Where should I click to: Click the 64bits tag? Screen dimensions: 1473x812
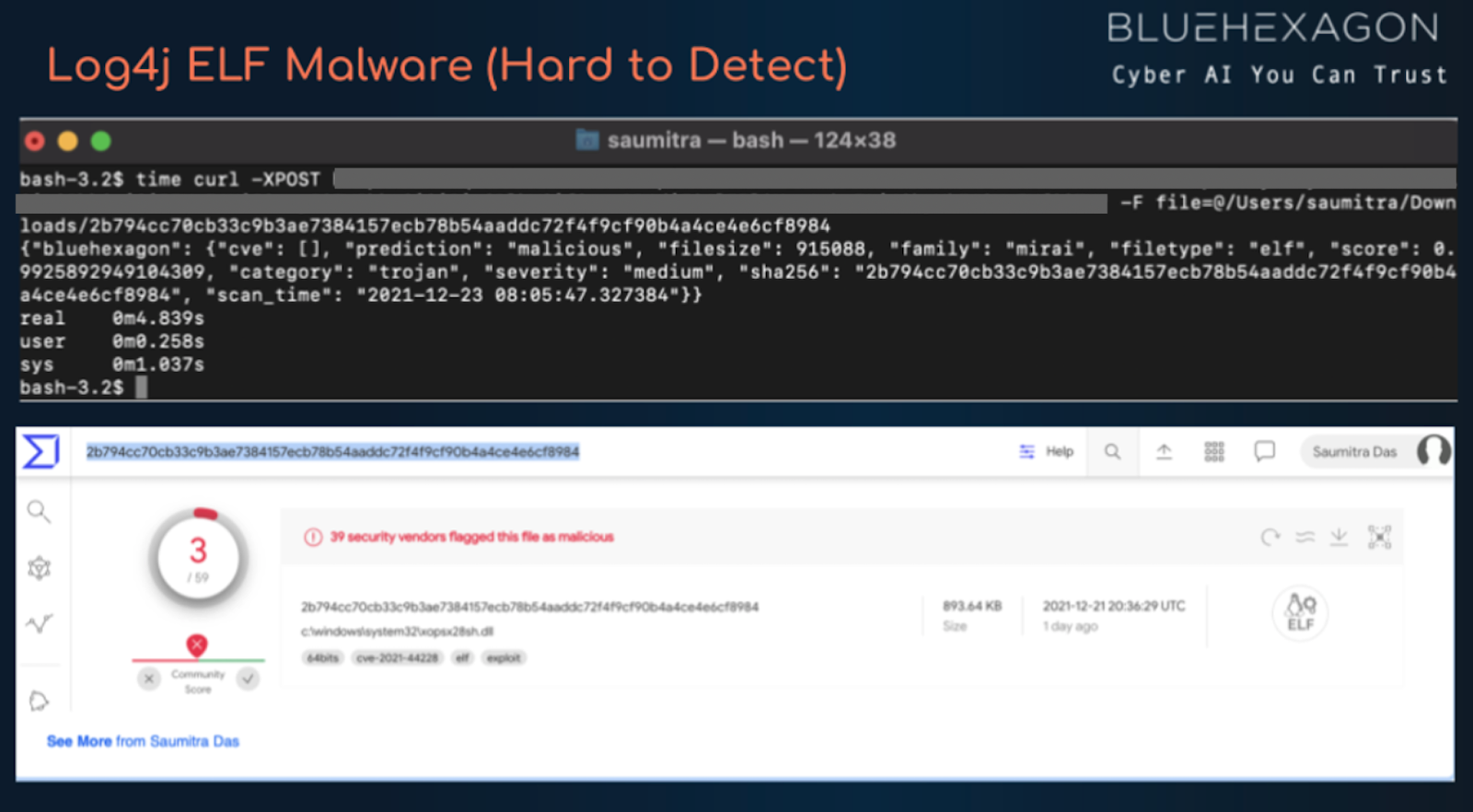point(322,657)
